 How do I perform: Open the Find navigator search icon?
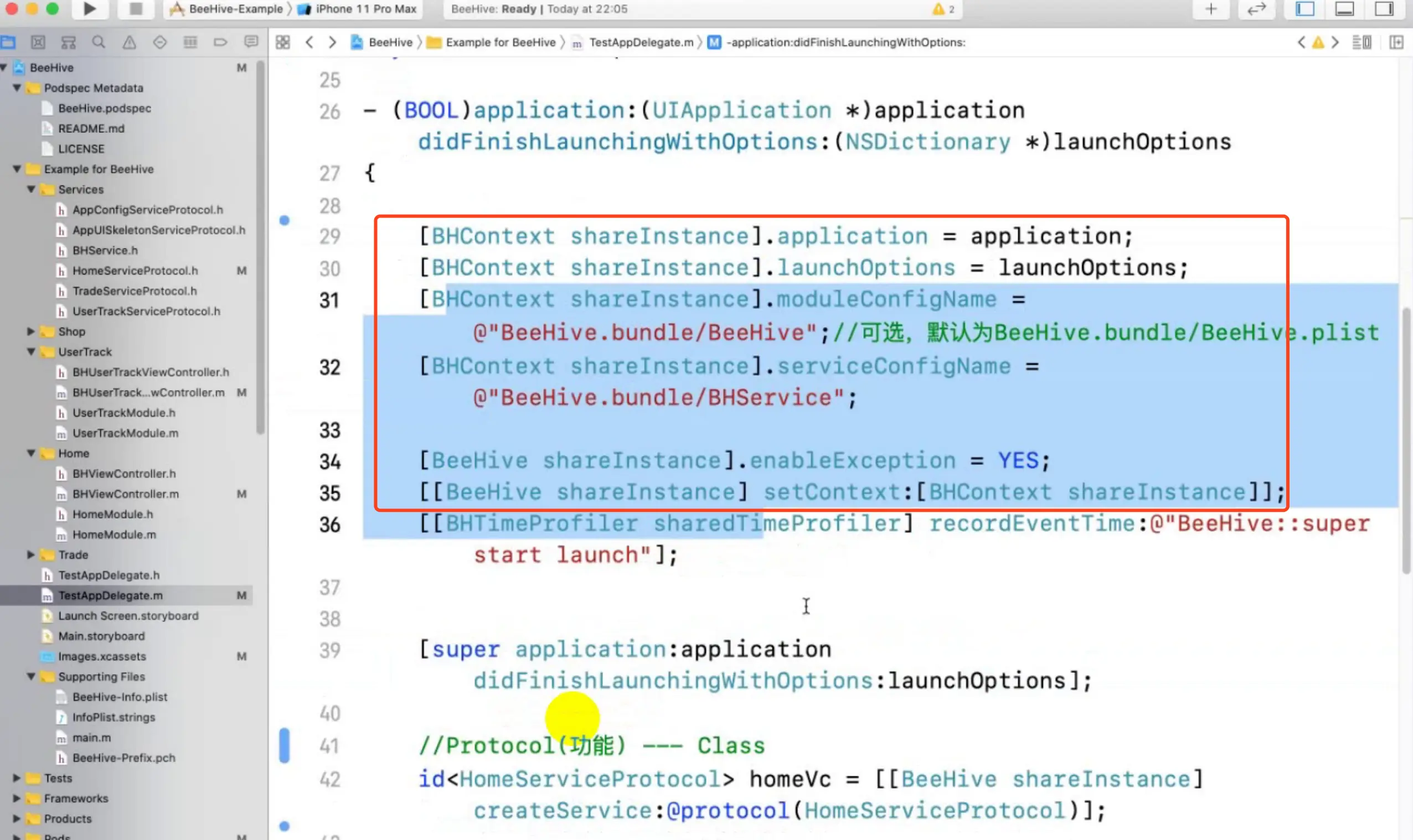point(99,43)
